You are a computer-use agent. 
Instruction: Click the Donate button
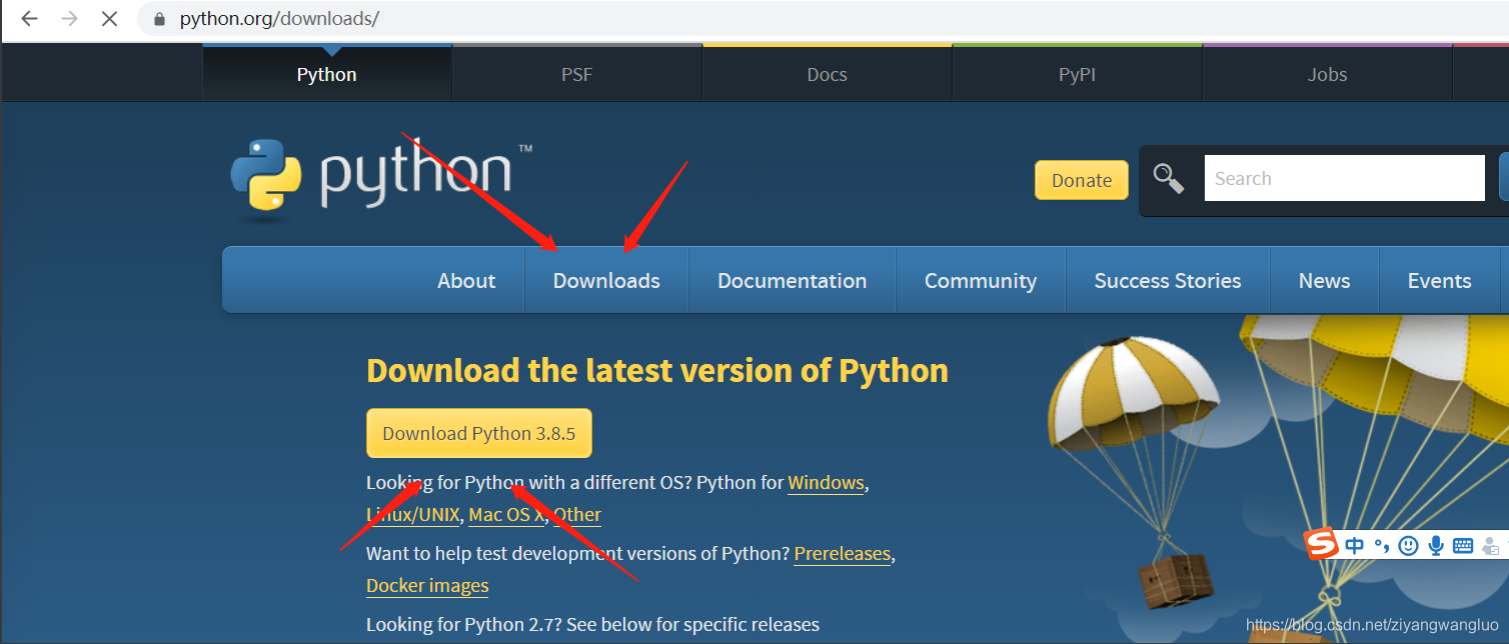1081,180
